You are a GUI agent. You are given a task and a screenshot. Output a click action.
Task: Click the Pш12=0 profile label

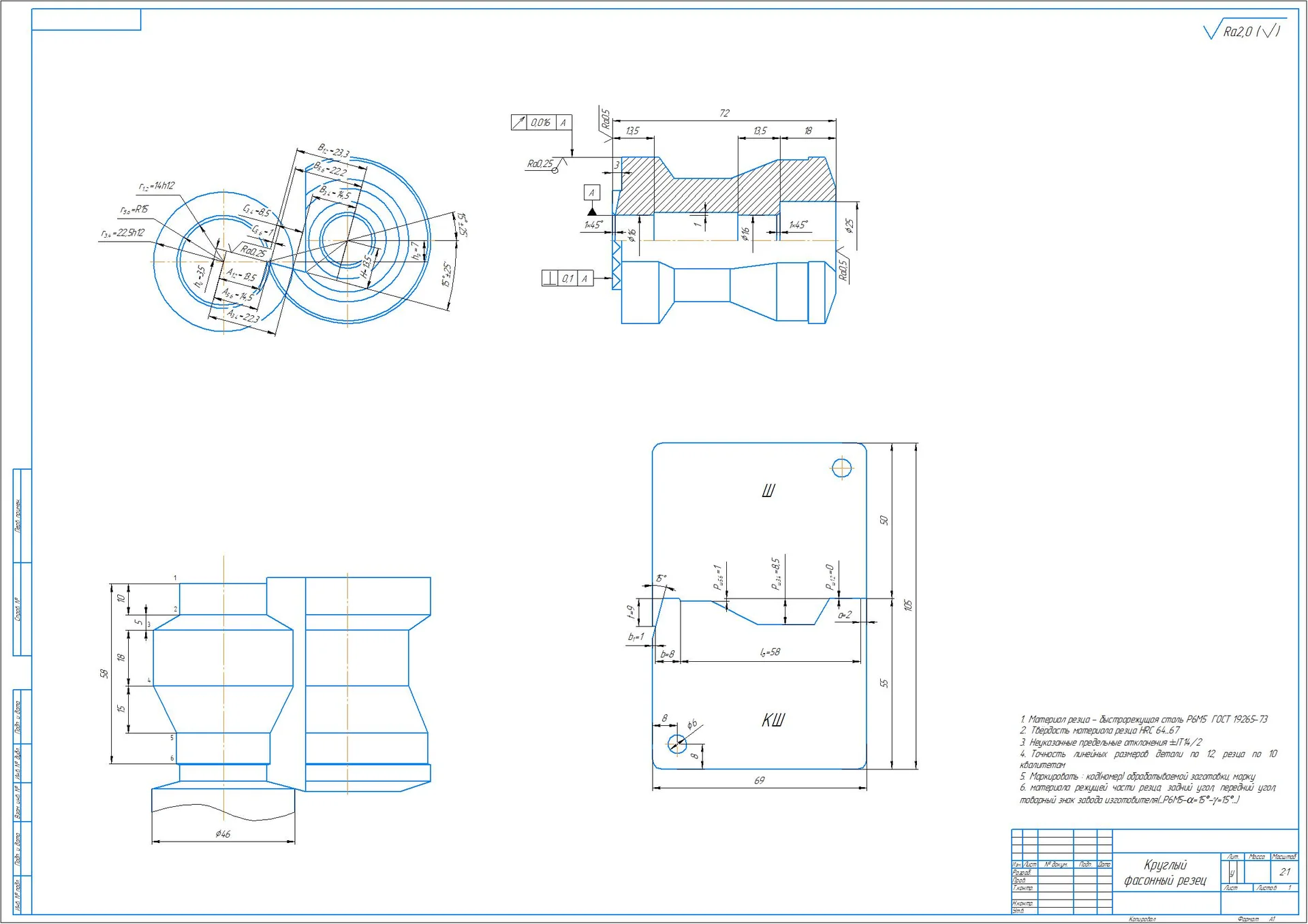pos(829,576)
